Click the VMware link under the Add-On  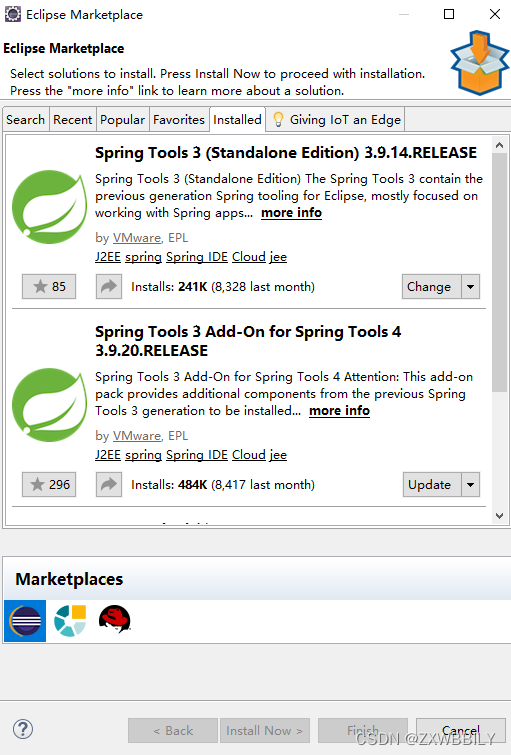[137, 436]
